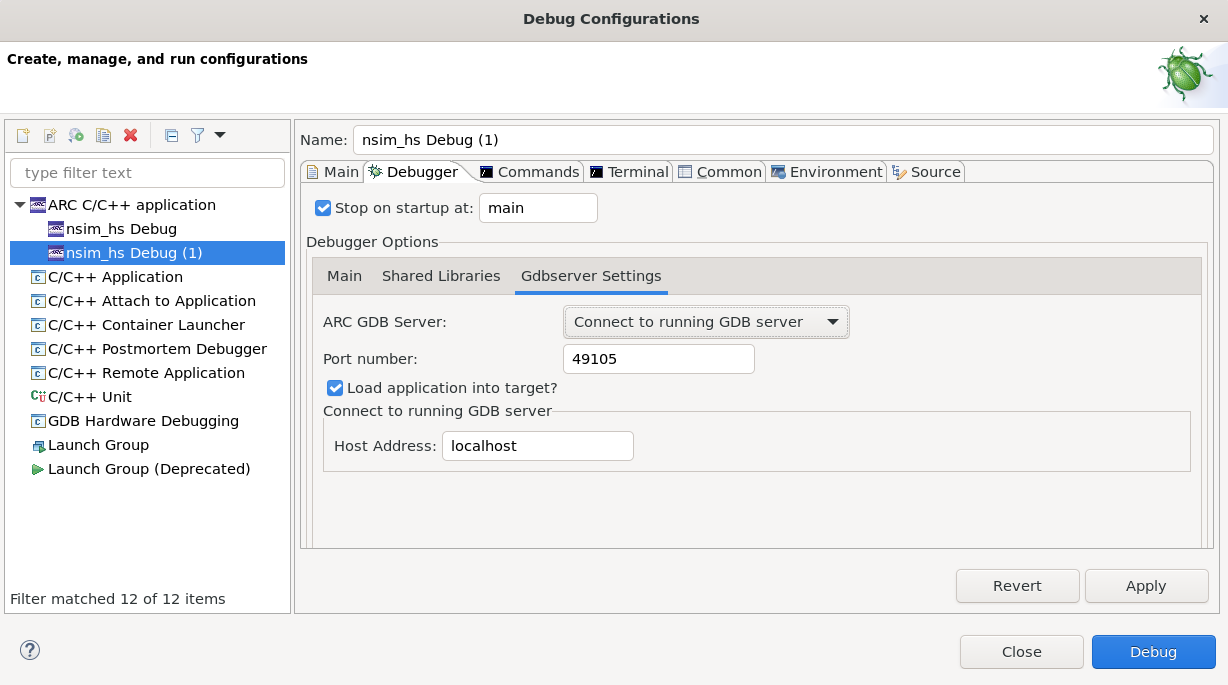Click the Apply button
The image size is (1228, 685).
pyautogui.click(x=1146, y=586)
